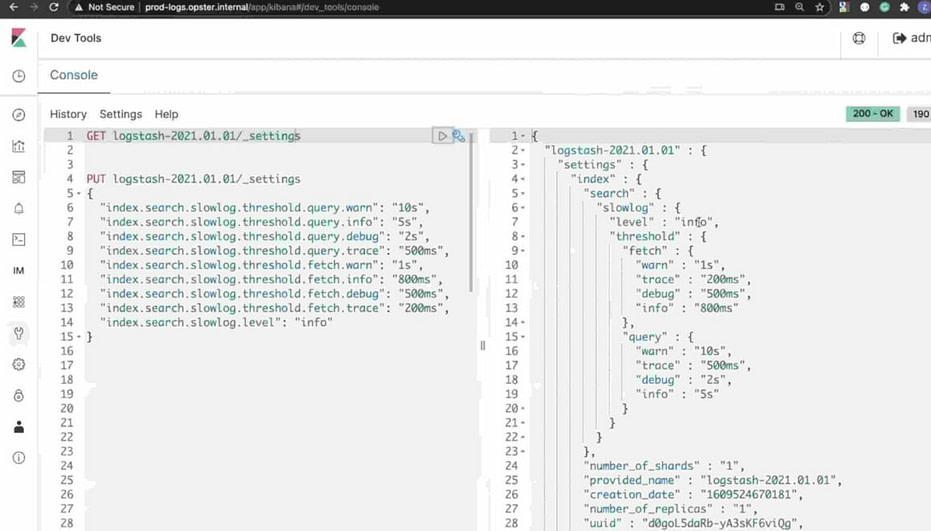Click the Help link in Console
Viewport: 931px width, 531px height.
click(166, 114)
